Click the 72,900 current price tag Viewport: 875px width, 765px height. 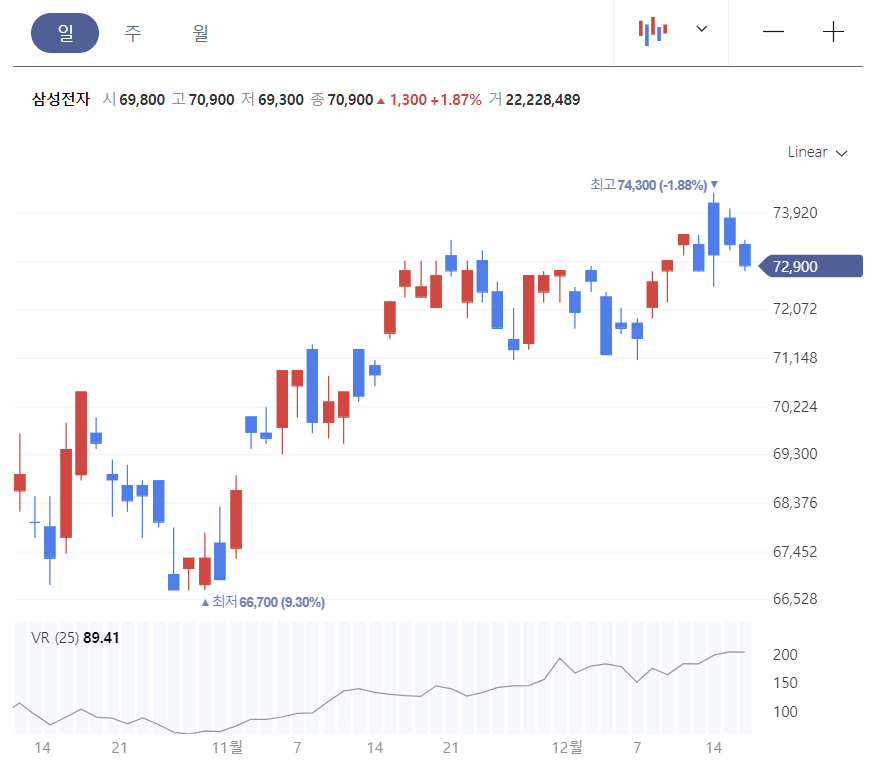811,266
